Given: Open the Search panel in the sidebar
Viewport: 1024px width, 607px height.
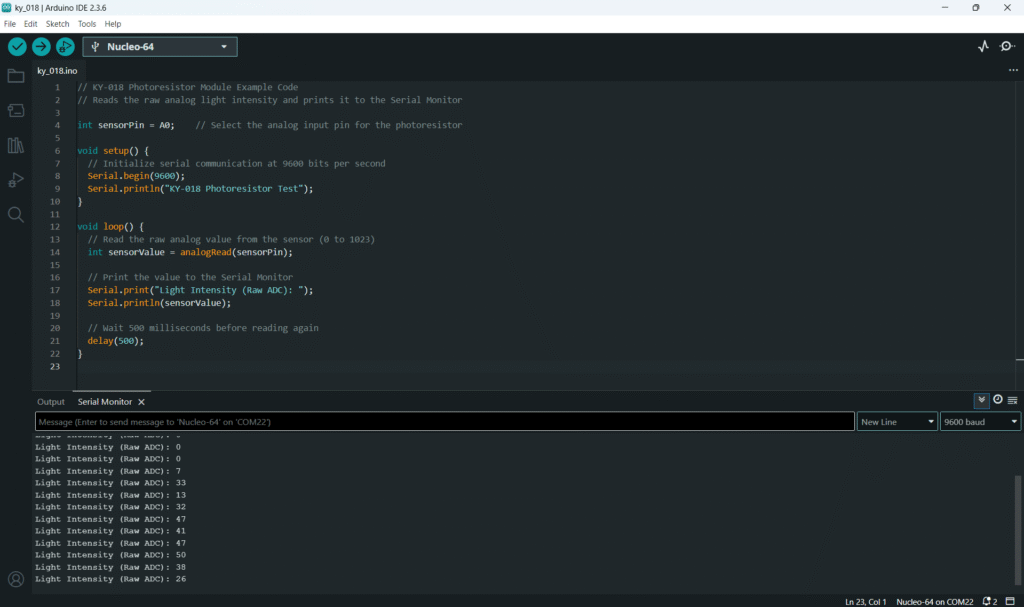Looking at the screenshot, I should 16,215.
